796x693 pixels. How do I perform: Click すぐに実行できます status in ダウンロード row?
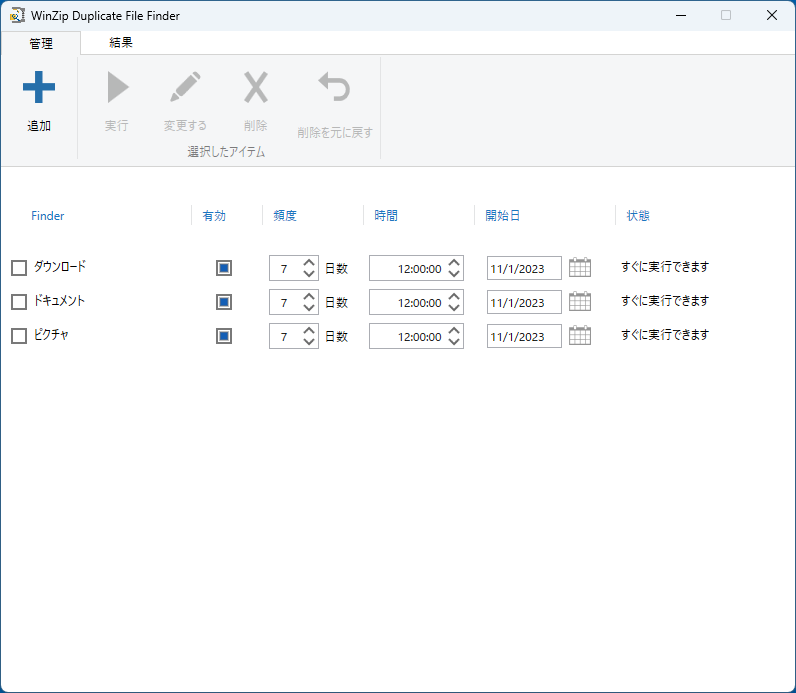(x=665, y=267)
